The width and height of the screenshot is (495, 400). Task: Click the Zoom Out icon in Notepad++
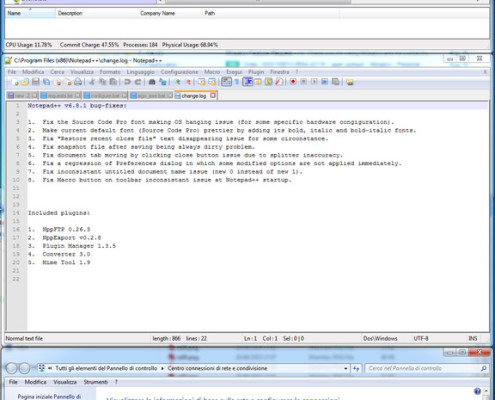pyautogui.click(x=188, y=82)
